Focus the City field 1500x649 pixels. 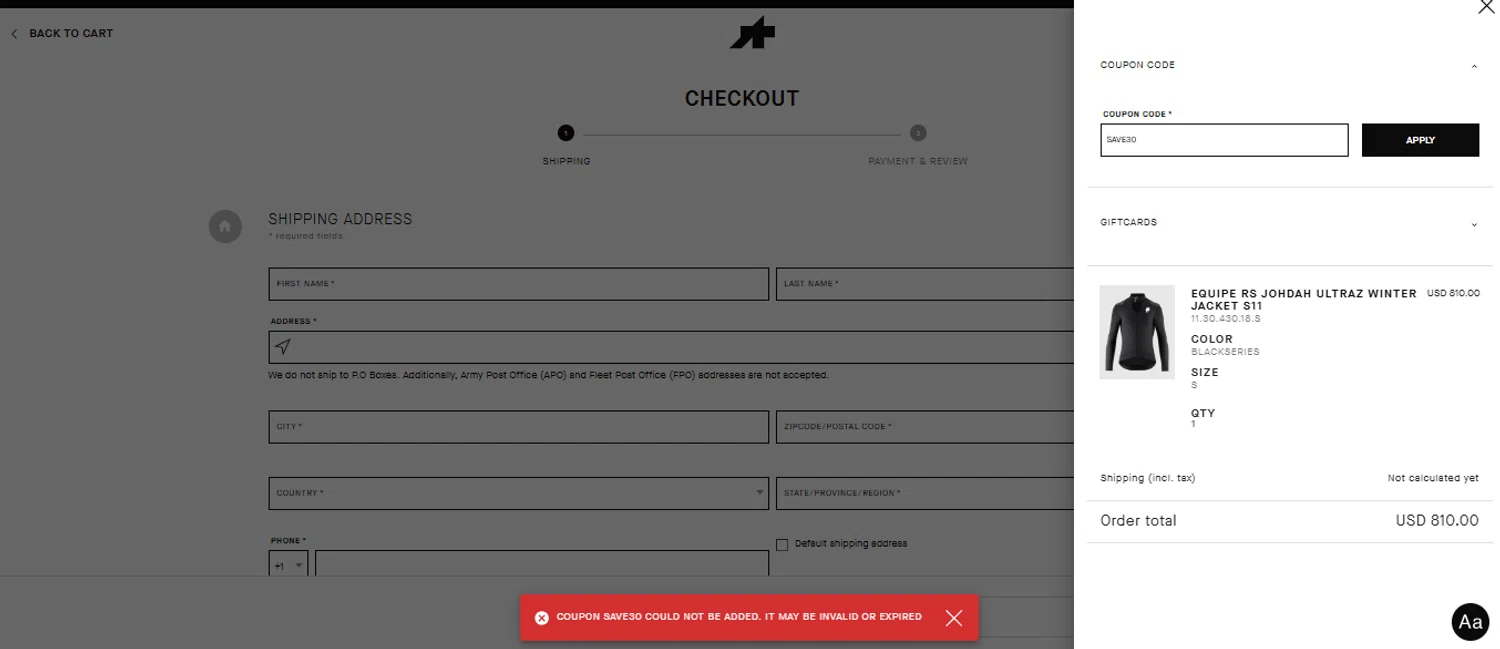pyautogui.click(x=519, y=427)
